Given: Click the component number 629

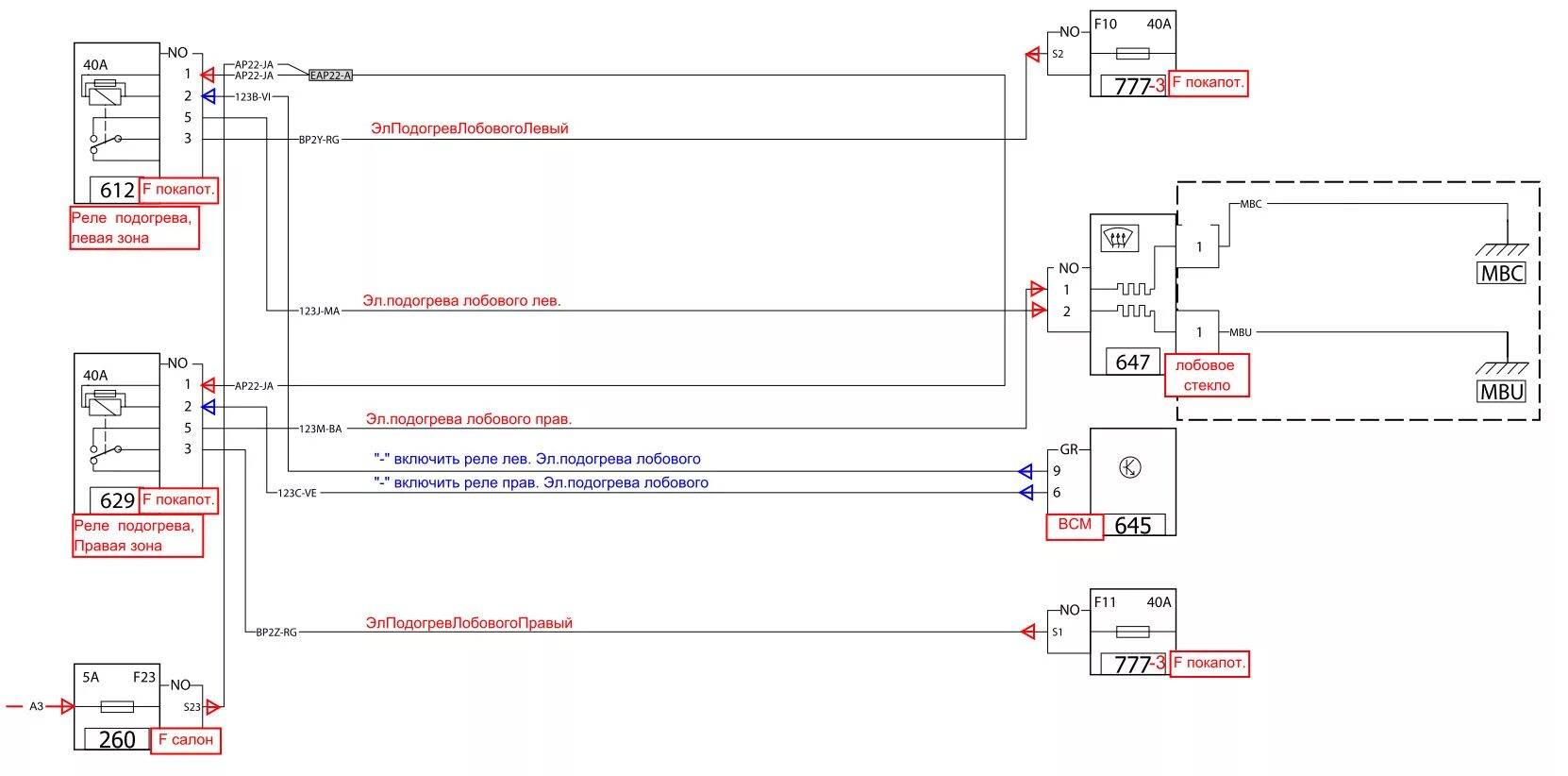Looking at the screenshot, I should click(x=117, y=500).
